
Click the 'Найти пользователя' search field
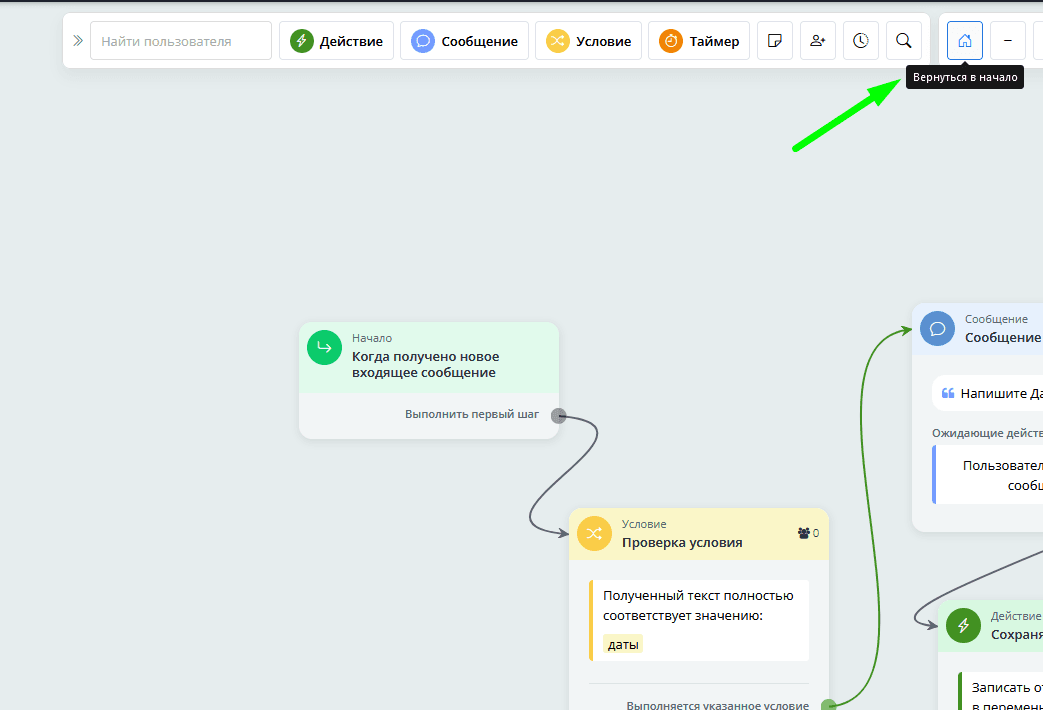[x=181, y=41]
